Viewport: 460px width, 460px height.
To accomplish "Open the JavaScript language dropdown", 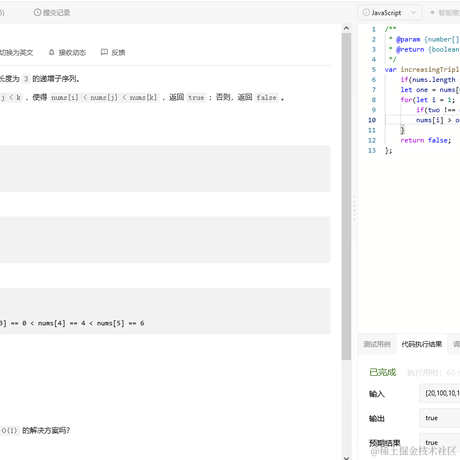I will tap(390, 13).
